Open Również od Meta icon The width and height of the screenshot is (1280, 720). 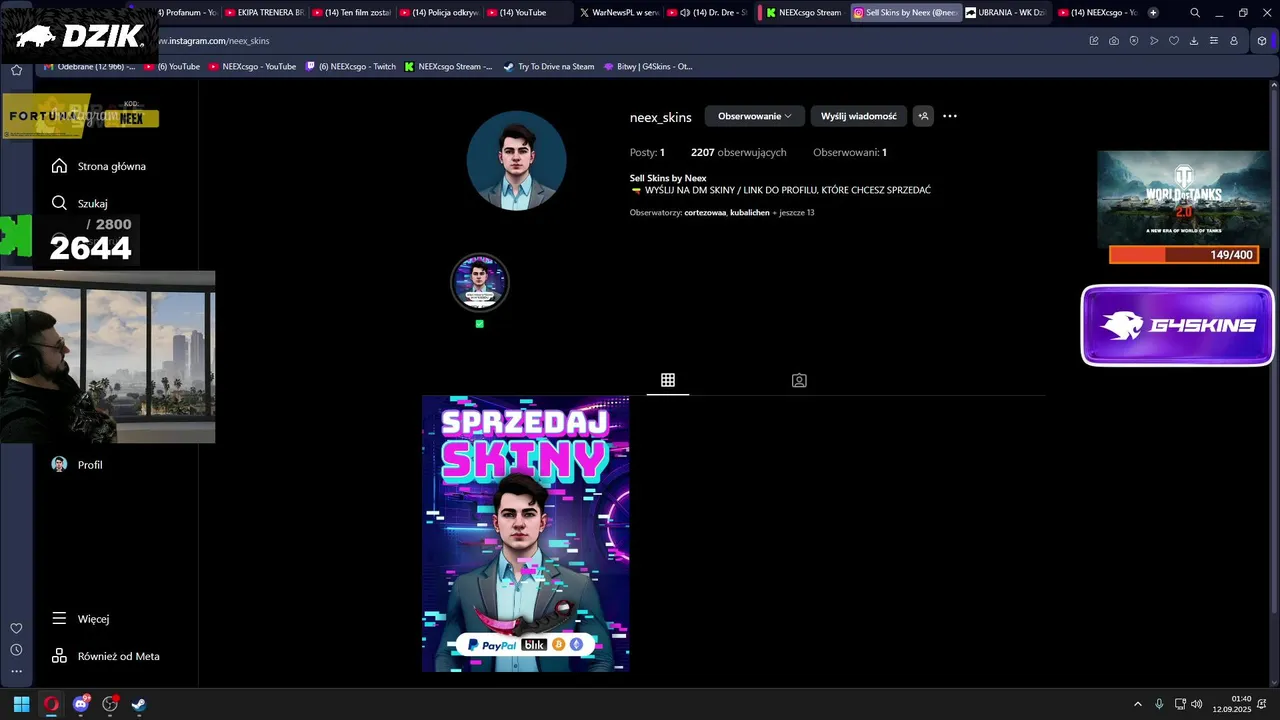[x=59, y=656]
